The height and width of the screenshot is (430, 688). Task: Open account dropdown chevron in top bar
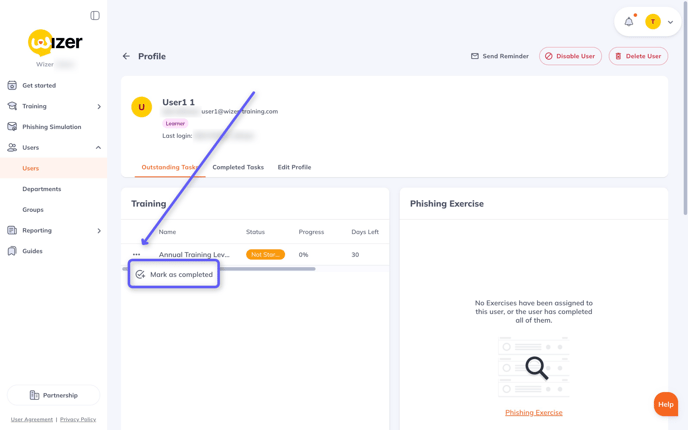pos(670,22)
